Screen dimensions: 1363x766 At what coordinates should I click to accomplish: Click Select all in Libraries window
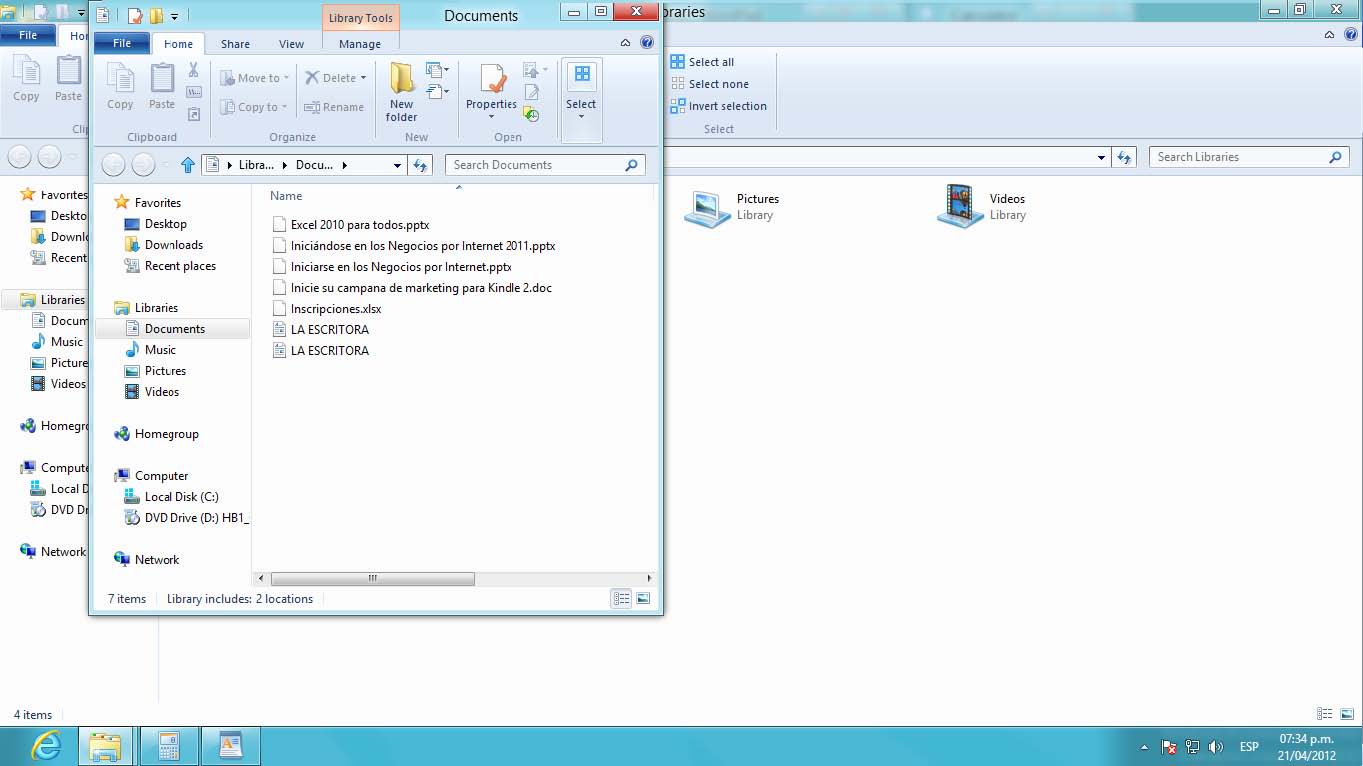point(711,62)
